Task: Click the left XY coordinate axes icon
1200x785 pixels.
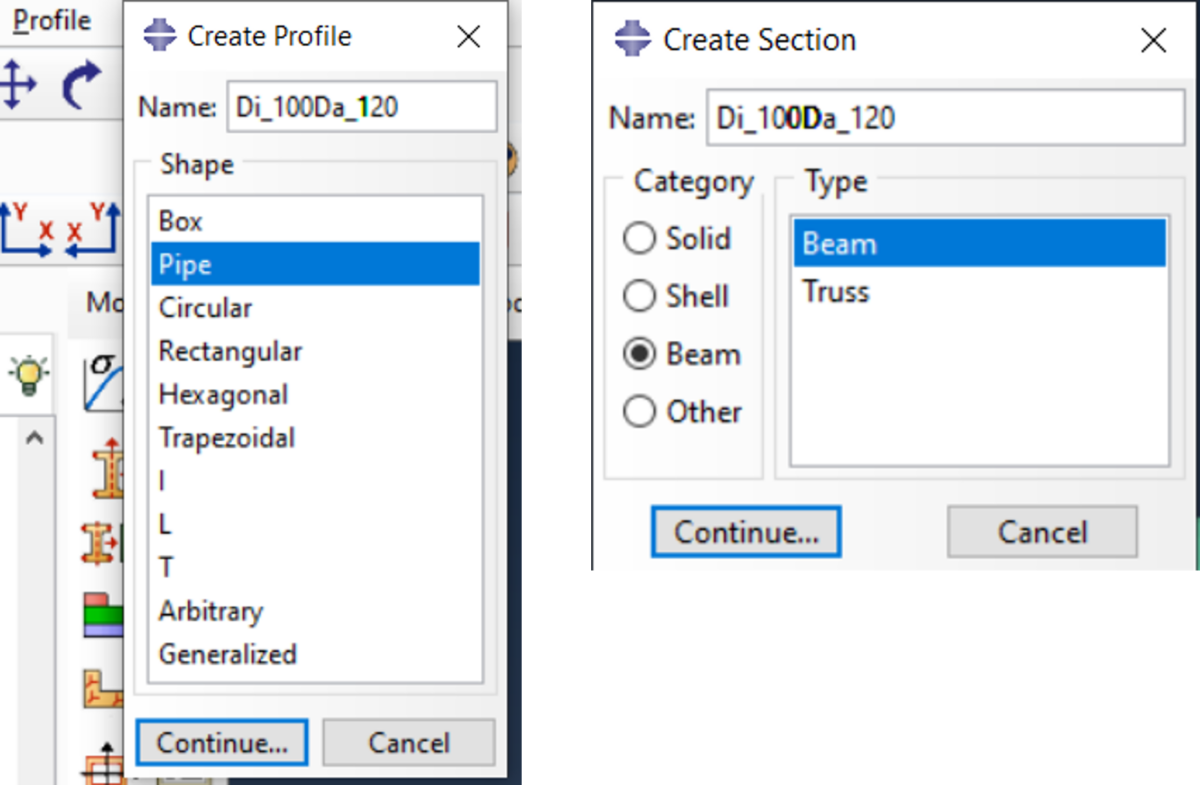Action: pos(27,228)
